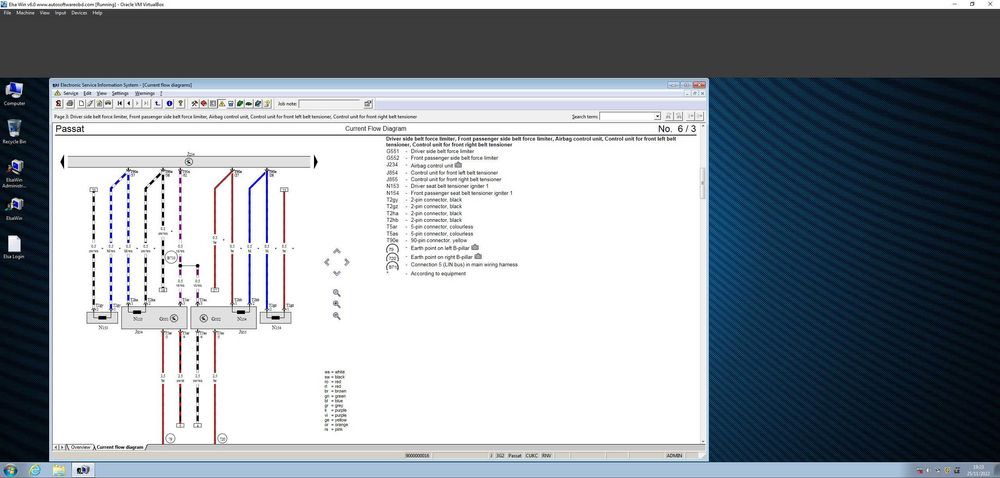Launch Internet Explorer from taskbar
This screenshot has width=1000, height=478.
[x=34, y=470]
